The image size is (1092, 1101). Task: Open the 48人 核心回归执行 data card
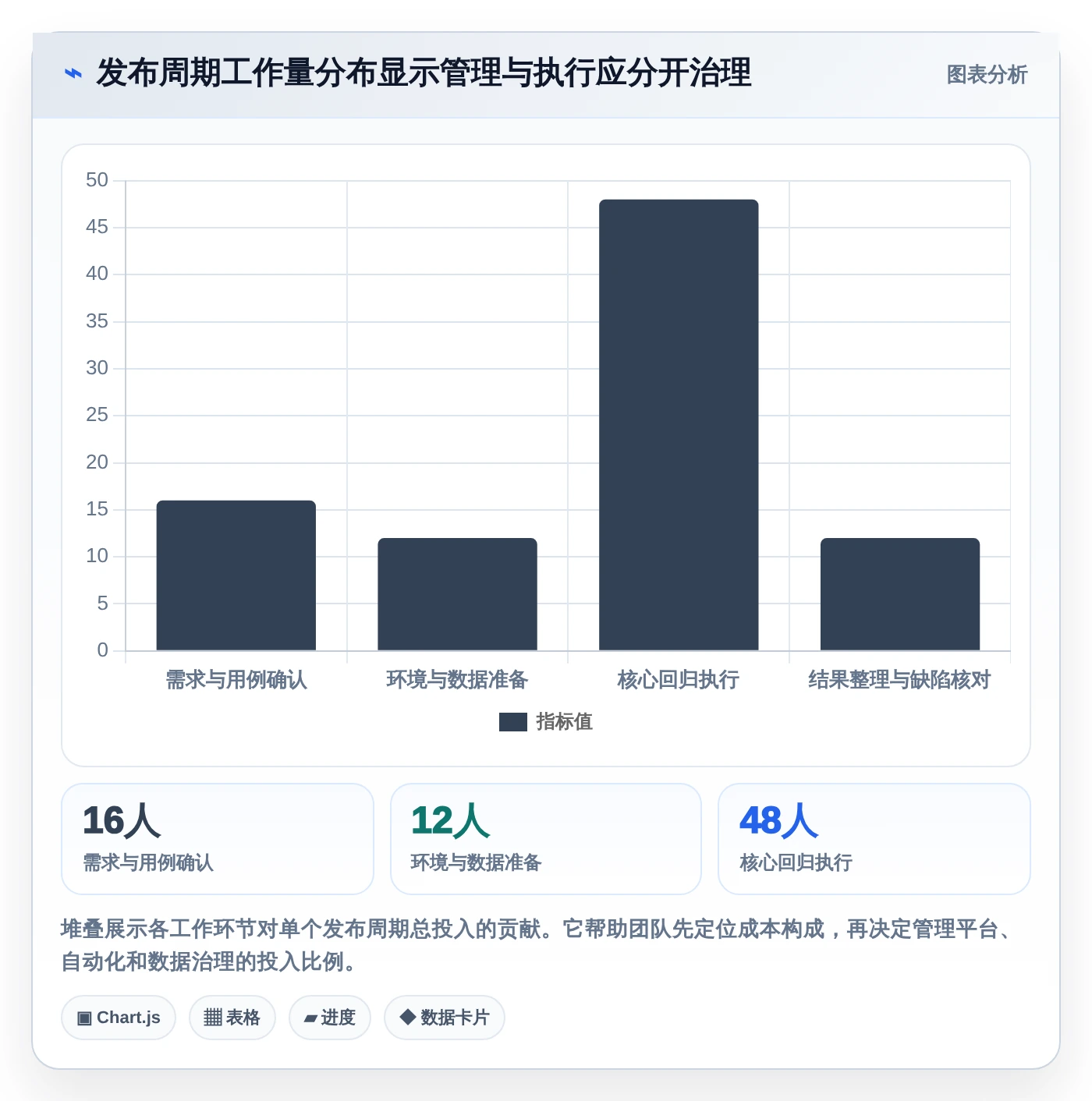[x=874, y=839]
